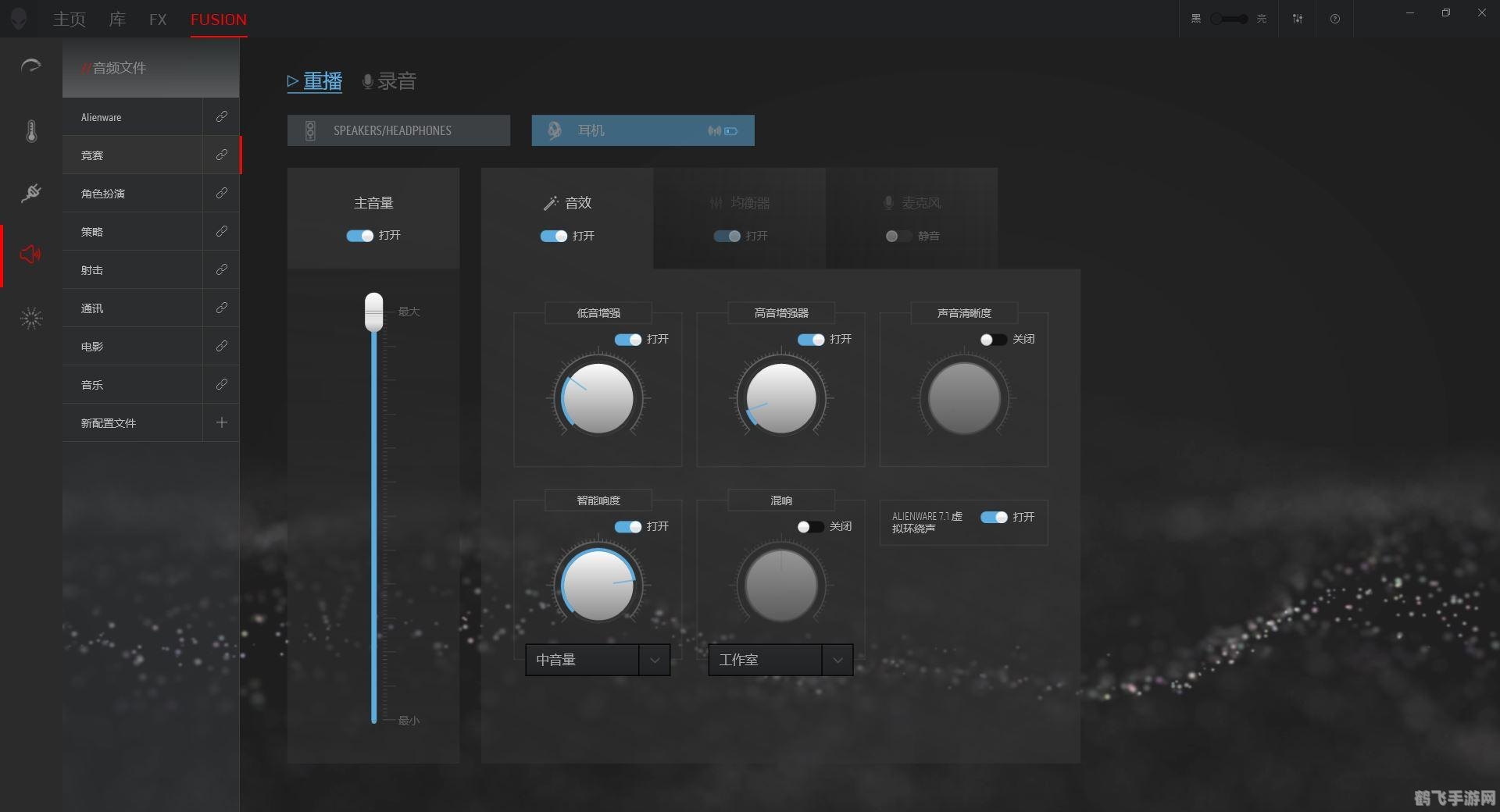Go to the 主页 home tab

[x=69, y=20]
